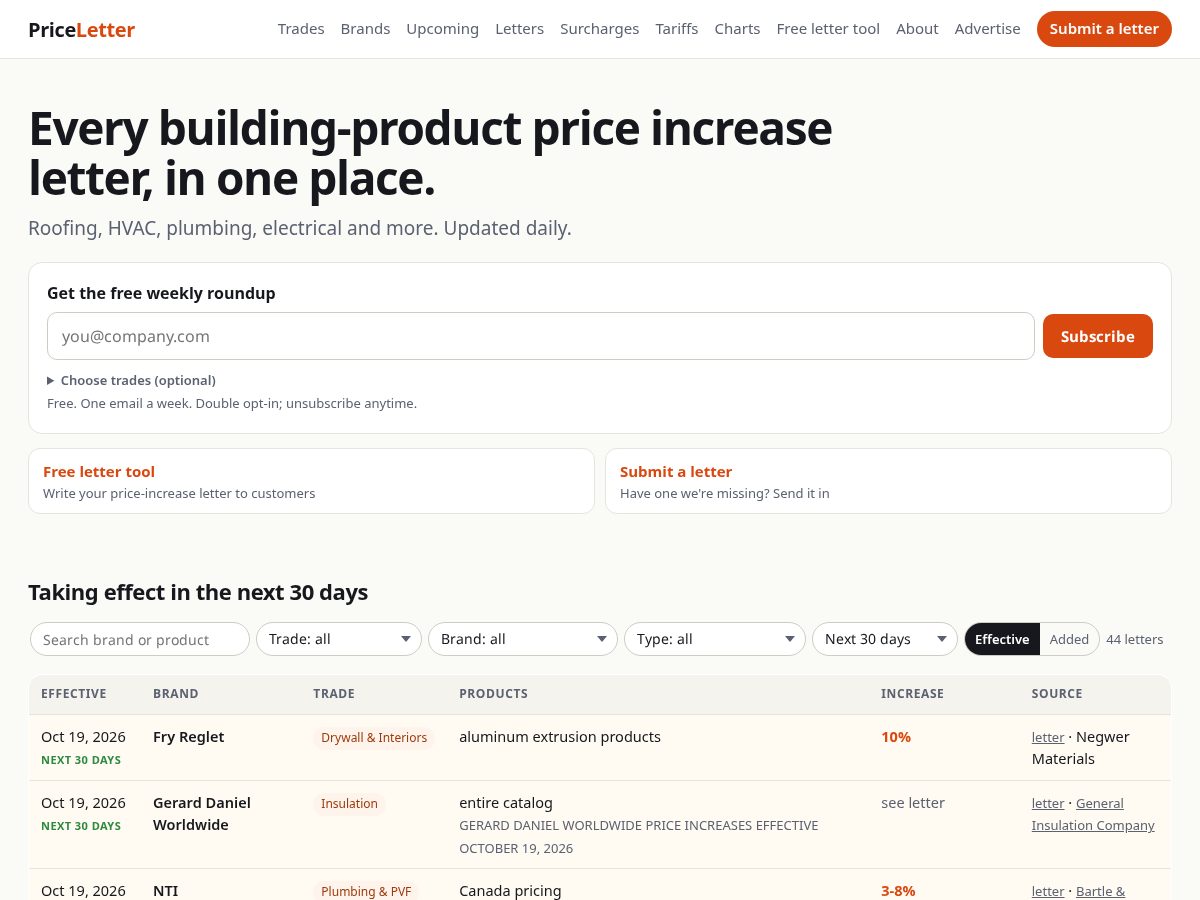Click the 44 letters count
This screenshot has height=900, width=1200.
[1135, 639]
